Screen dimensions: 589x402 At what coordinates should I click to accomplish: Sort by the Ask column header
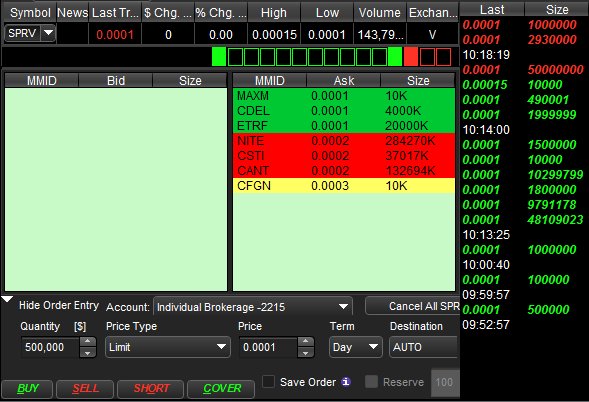pos(344,80)
